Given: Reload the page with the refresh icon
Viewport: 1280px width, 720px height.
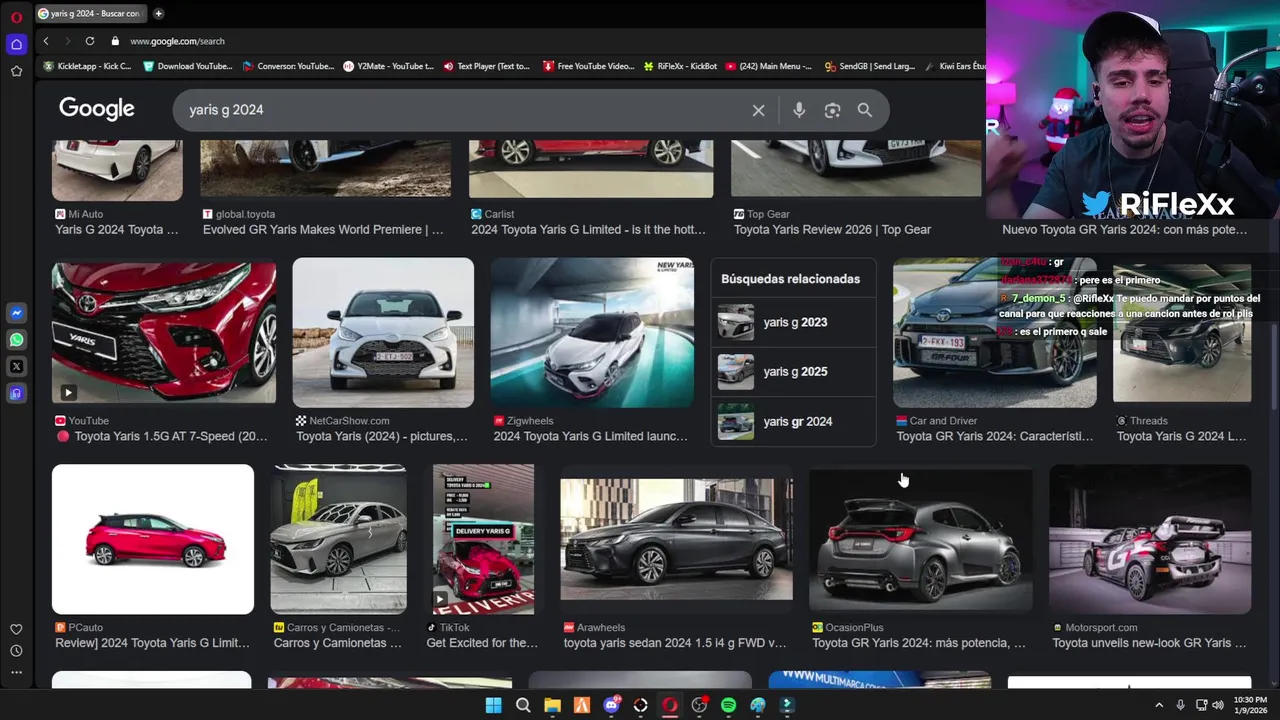Looking at the screenshot, I should pyautogui.click(x=90, y=41).
